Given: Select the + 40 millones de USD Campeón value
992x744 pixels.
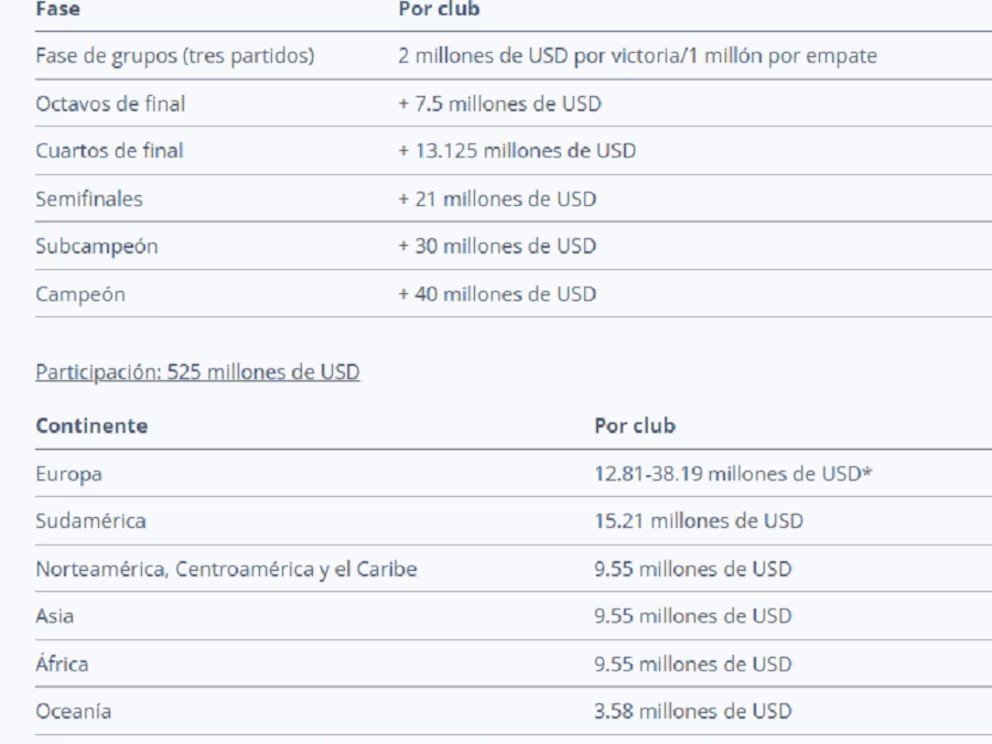Looking at the screenshot, I should tap(497, 294).
